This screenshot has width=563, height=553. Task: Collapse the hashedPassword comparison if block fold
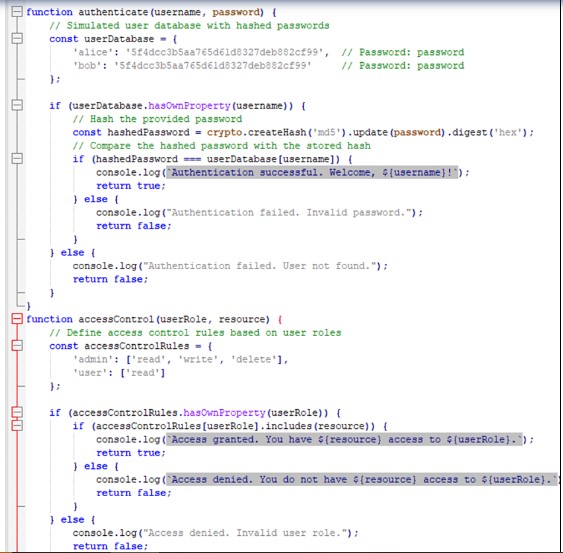point(17,158)
